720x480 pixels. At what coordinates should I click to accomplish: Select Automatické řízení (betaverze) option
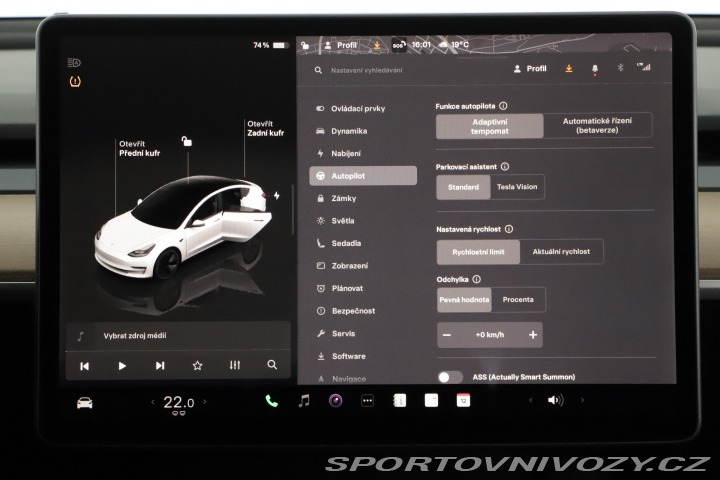point(597,125)
